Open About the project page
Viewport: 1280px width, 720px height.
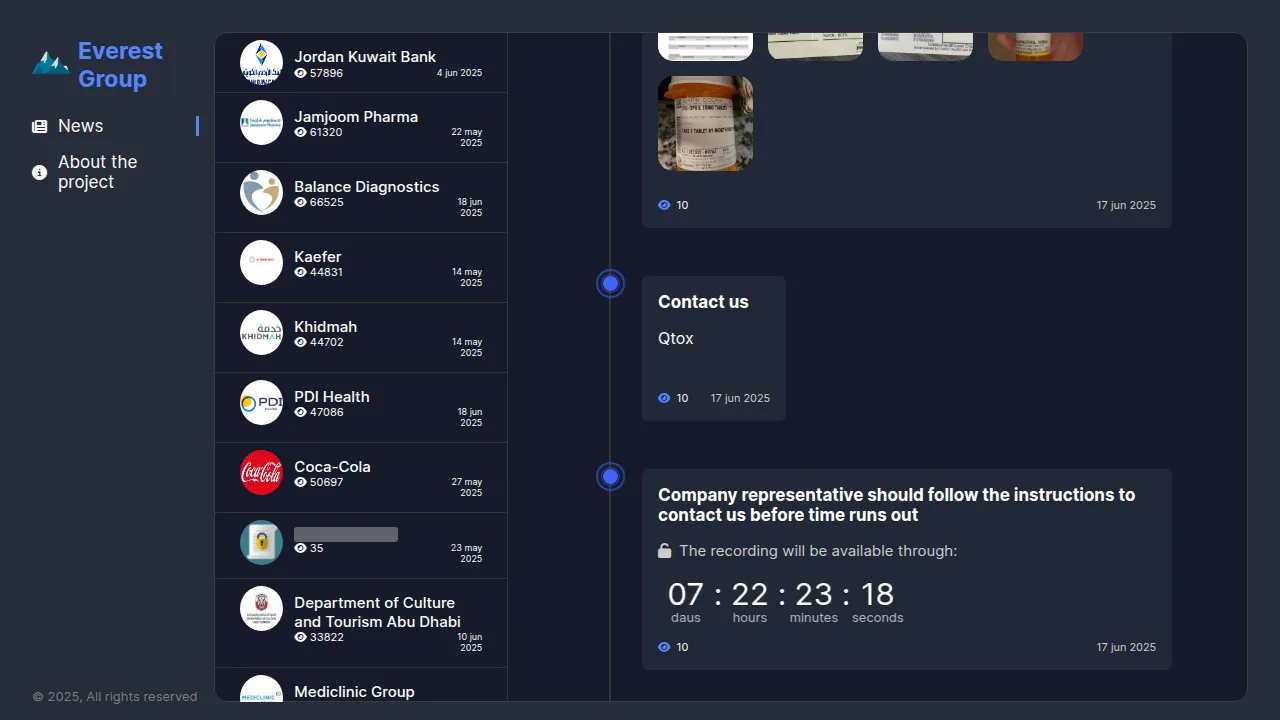pos(97,172)
